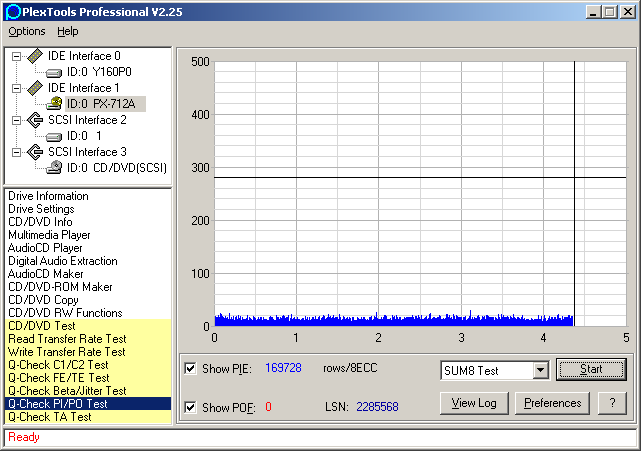Collapse the SCSI Interface 3 tree node
641x451 pixels.
point(16,152)
